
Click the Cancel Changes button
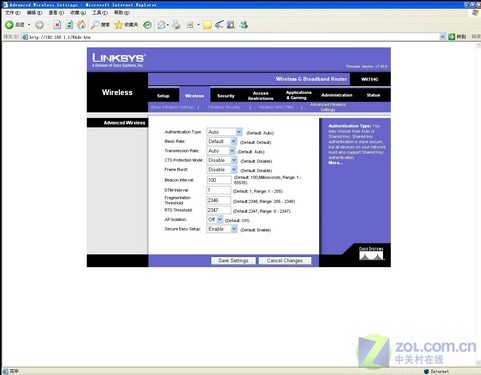[x=285, y=261]
